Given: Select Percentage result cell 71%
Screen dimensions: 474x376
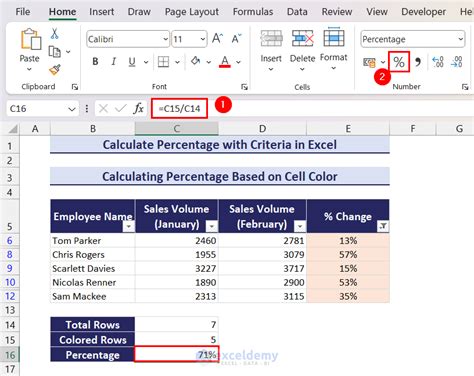Looking at the screenshot, I should [x=177, y=354].
